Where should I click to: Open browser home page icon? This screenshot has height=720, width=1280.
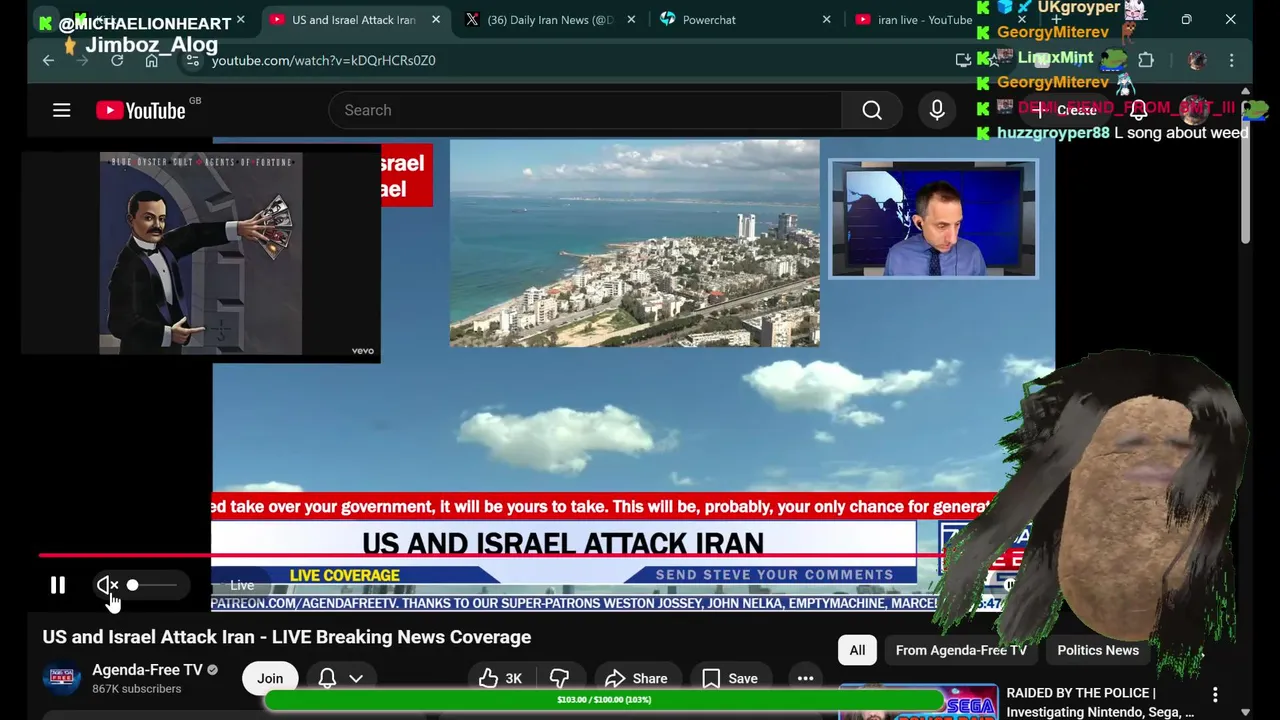point(151,60)
